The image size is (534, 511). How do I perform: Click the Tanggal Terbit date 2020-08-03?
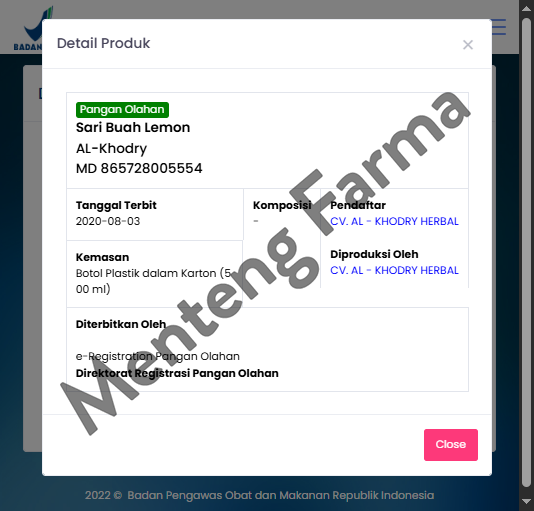tap(108, 221)
